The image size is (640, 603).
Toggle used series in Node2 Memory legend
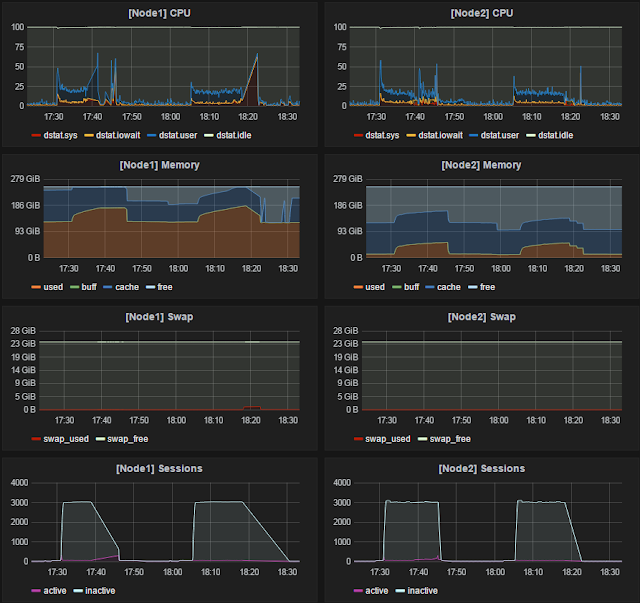click(369, 287)
